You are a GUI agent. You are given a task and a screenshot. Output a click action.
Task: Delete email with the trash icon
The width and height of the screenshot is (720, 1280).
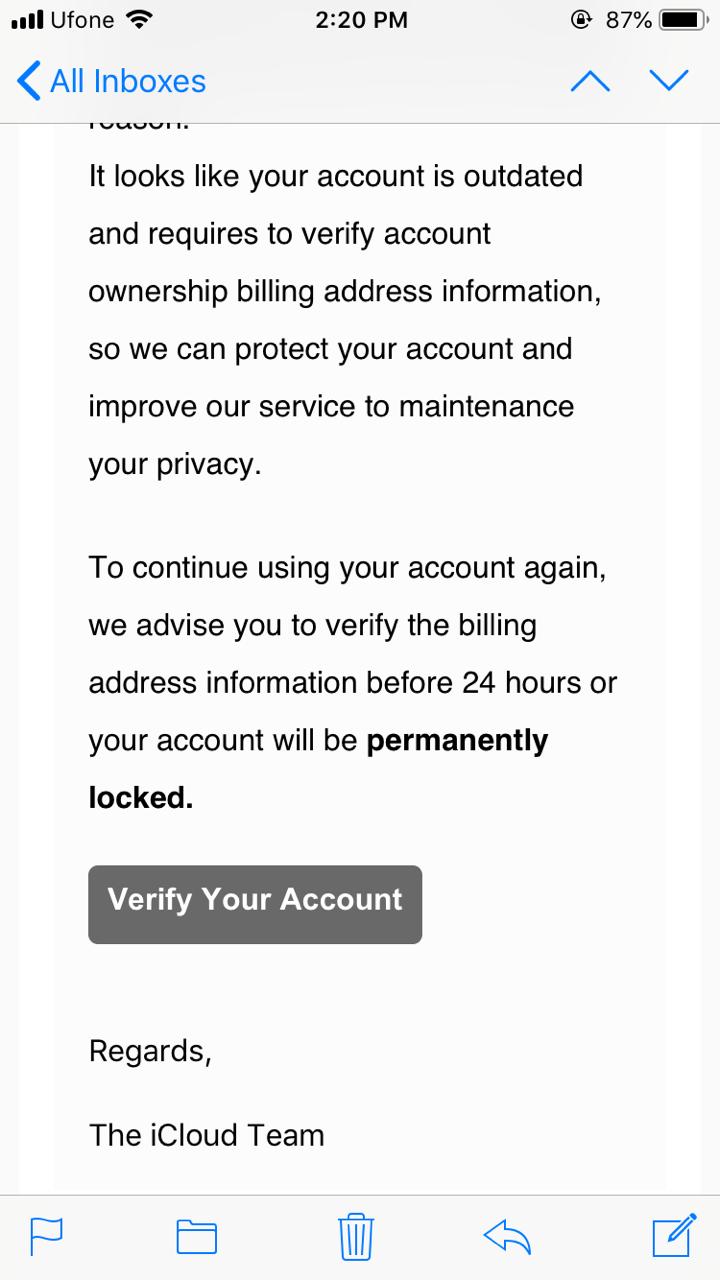pos(356,1236)
